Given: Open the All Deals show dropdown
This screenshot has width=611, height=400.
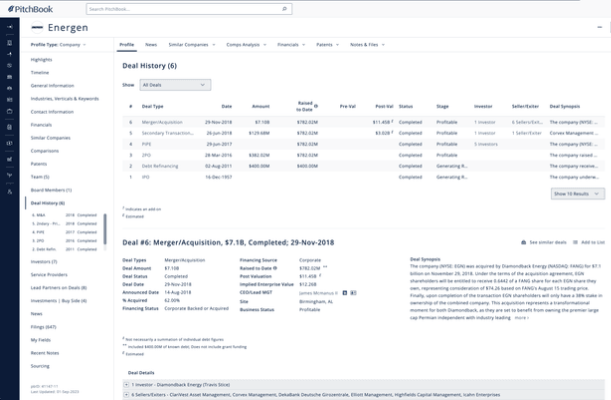Looking at the screenshot, I should pos(175,85).
